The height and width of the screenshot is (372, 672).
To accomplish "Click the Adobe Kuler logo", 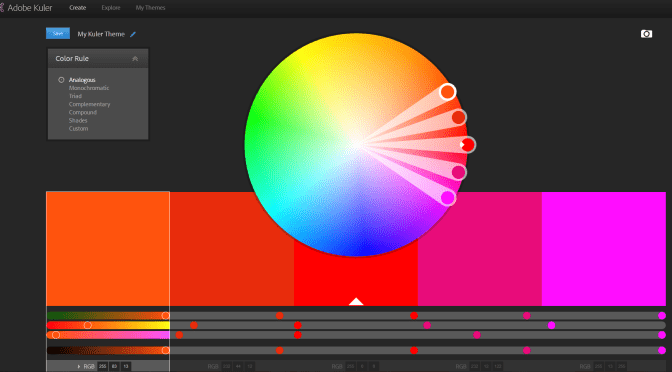I will click(x=26, y=8).
